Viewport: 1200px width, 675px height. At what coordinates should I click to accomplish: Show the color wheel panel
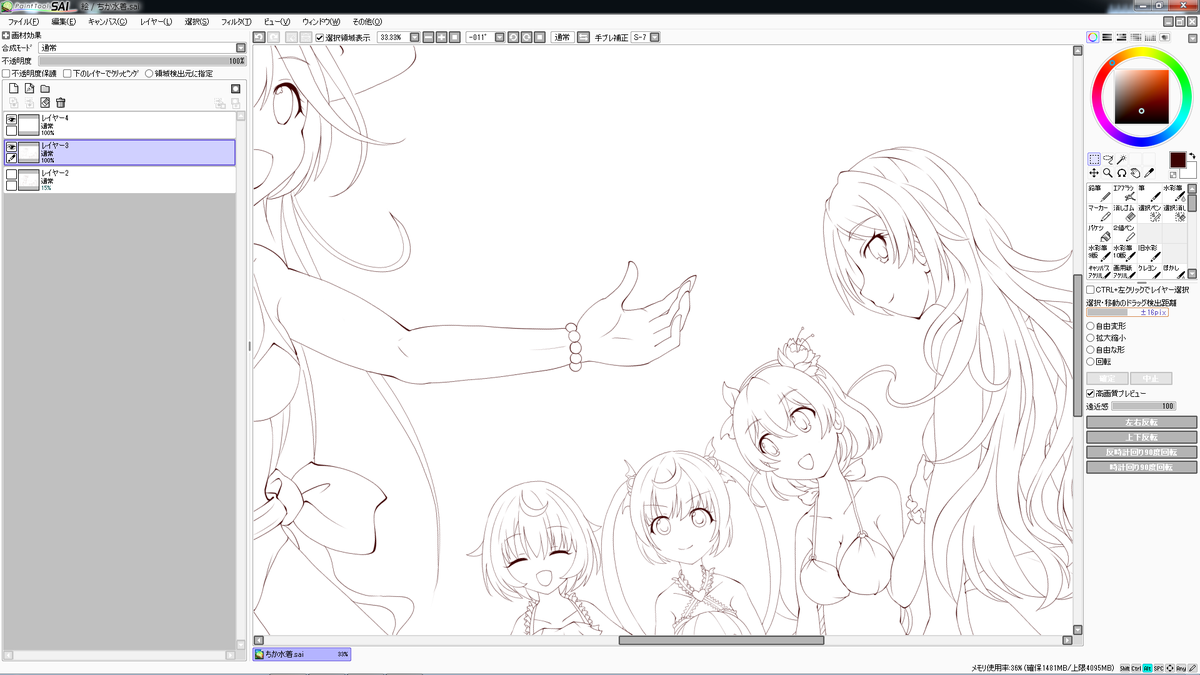click(1093, 37)
